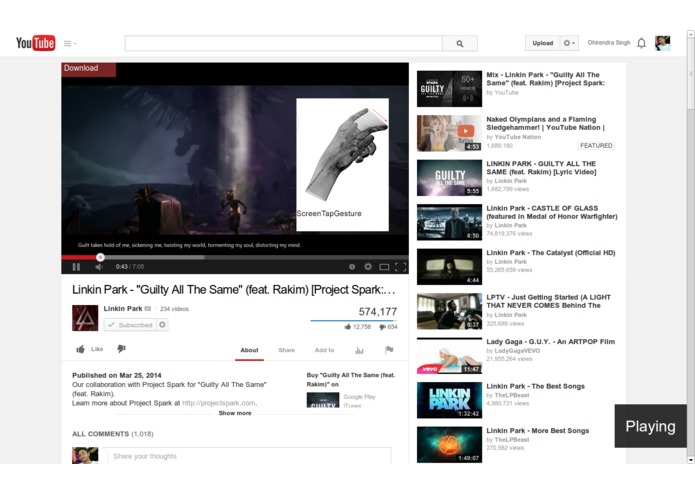Click the 0:43 / 7:05 time display
The width and height of the screenshot is (695, 494).
130,267
